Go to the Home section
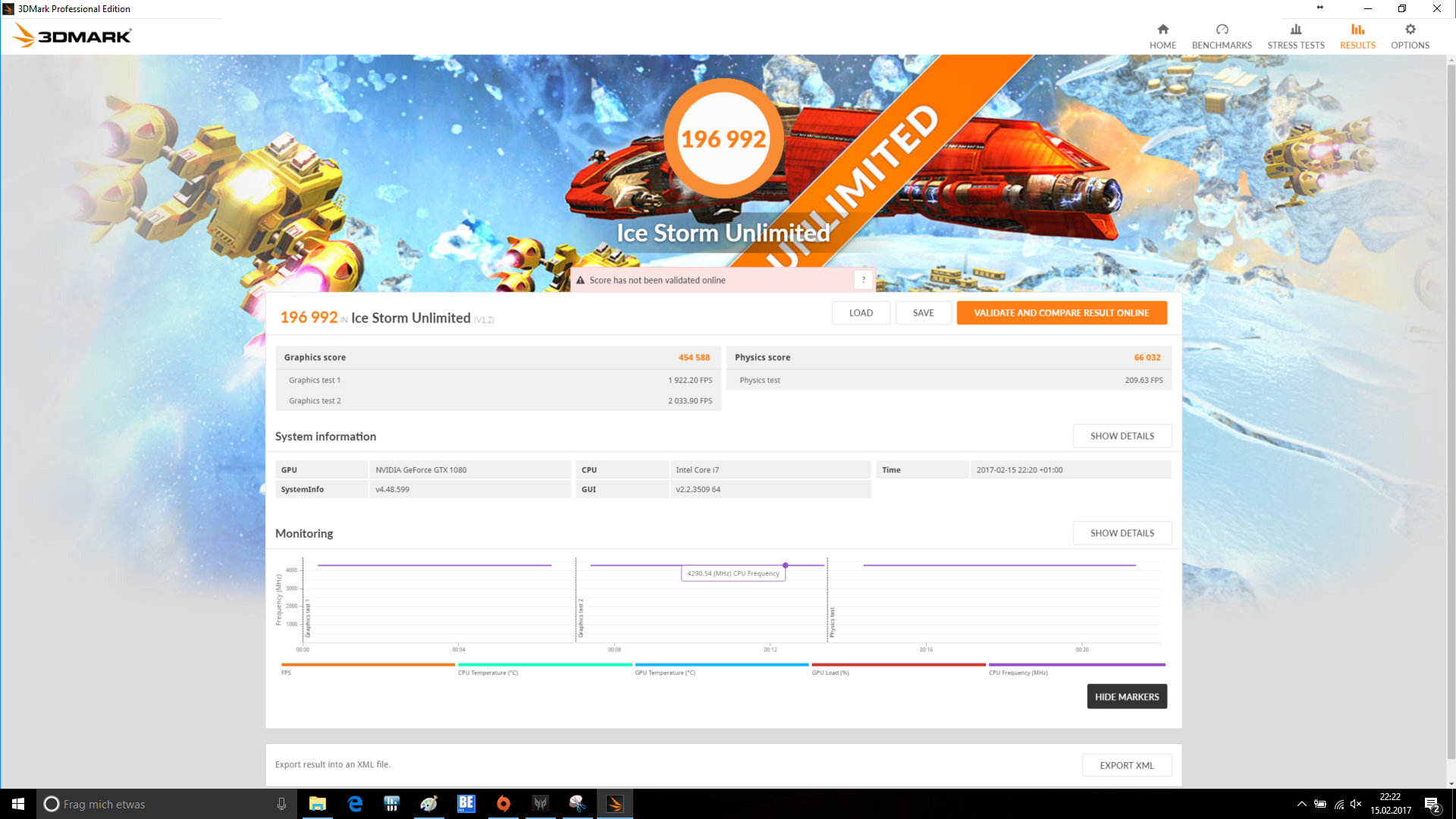Screen dimensions: 1456x819 [x=1163, y=36]
